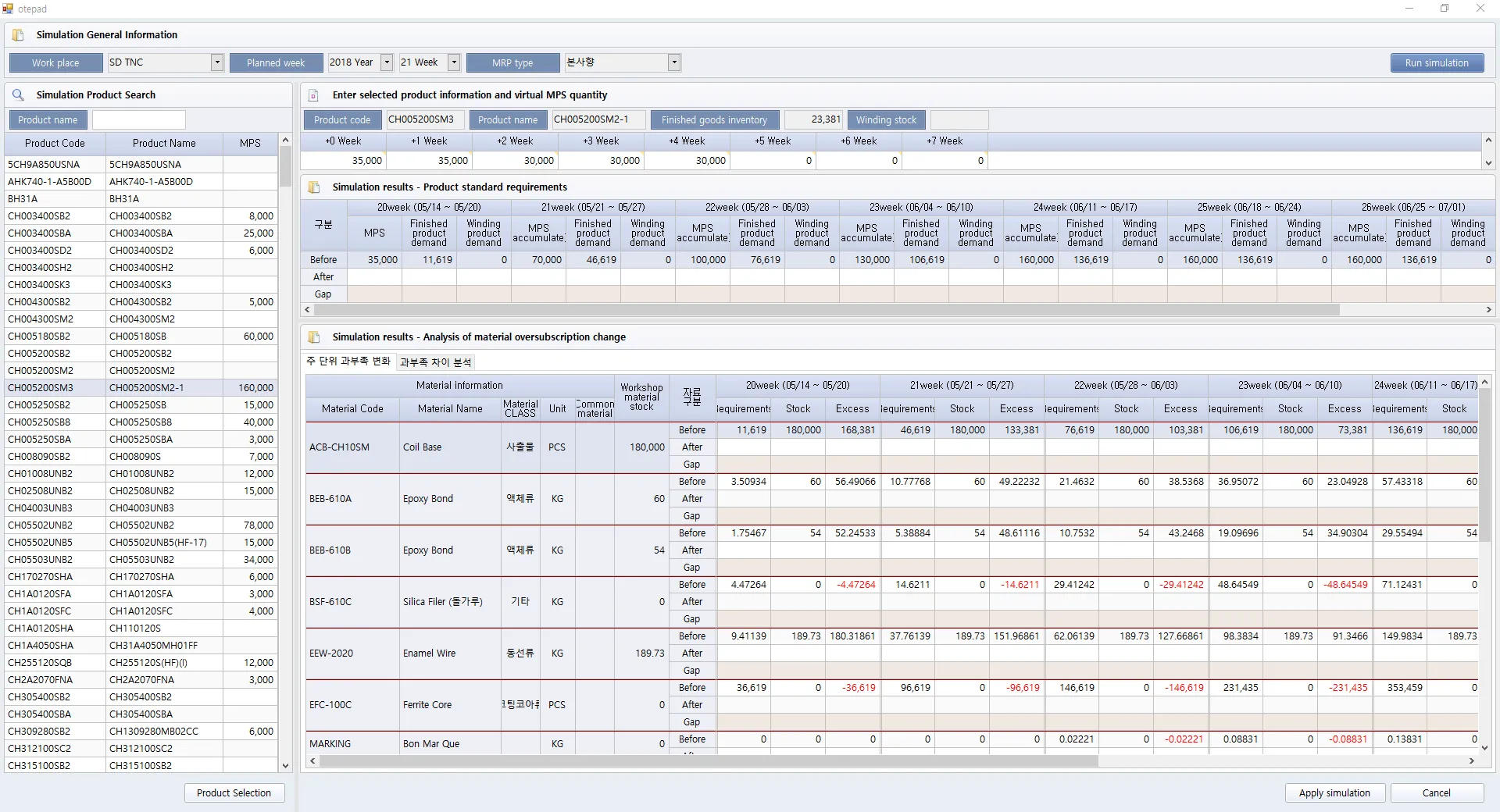Click the +5 Week MPS quantity cell
1500x812 pixels.
[773, 161]
